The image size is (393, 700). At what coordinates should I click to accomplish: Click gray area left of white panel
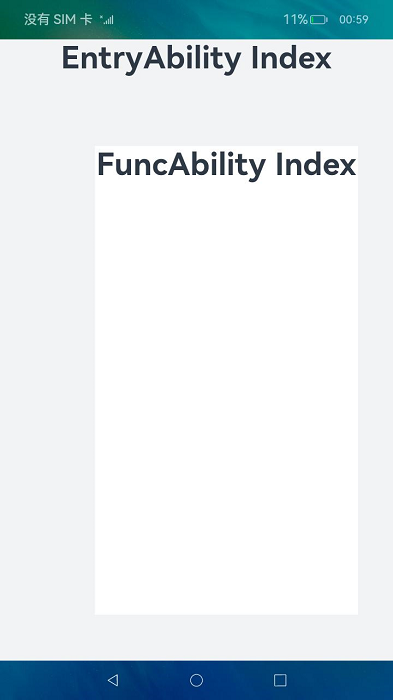coord(47,380)
